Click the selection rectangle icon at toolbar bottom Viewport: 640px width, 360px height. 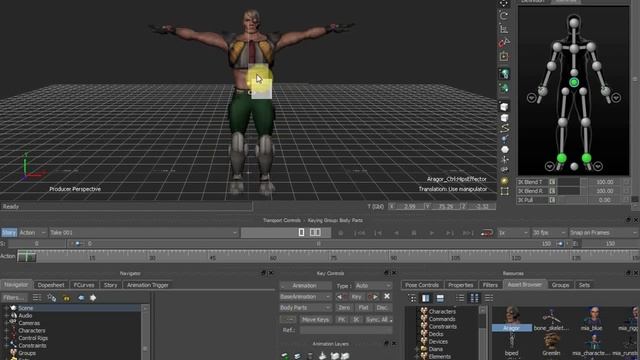(x=505, y=191)
